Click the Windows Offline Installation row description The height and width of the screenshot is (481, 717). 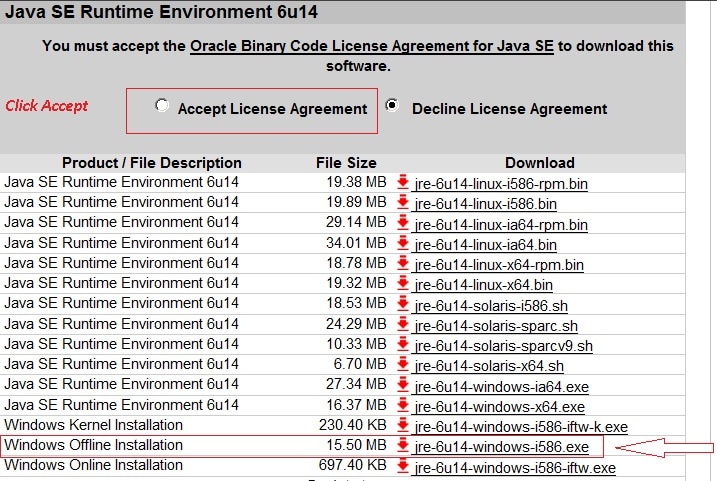(94, 446)
